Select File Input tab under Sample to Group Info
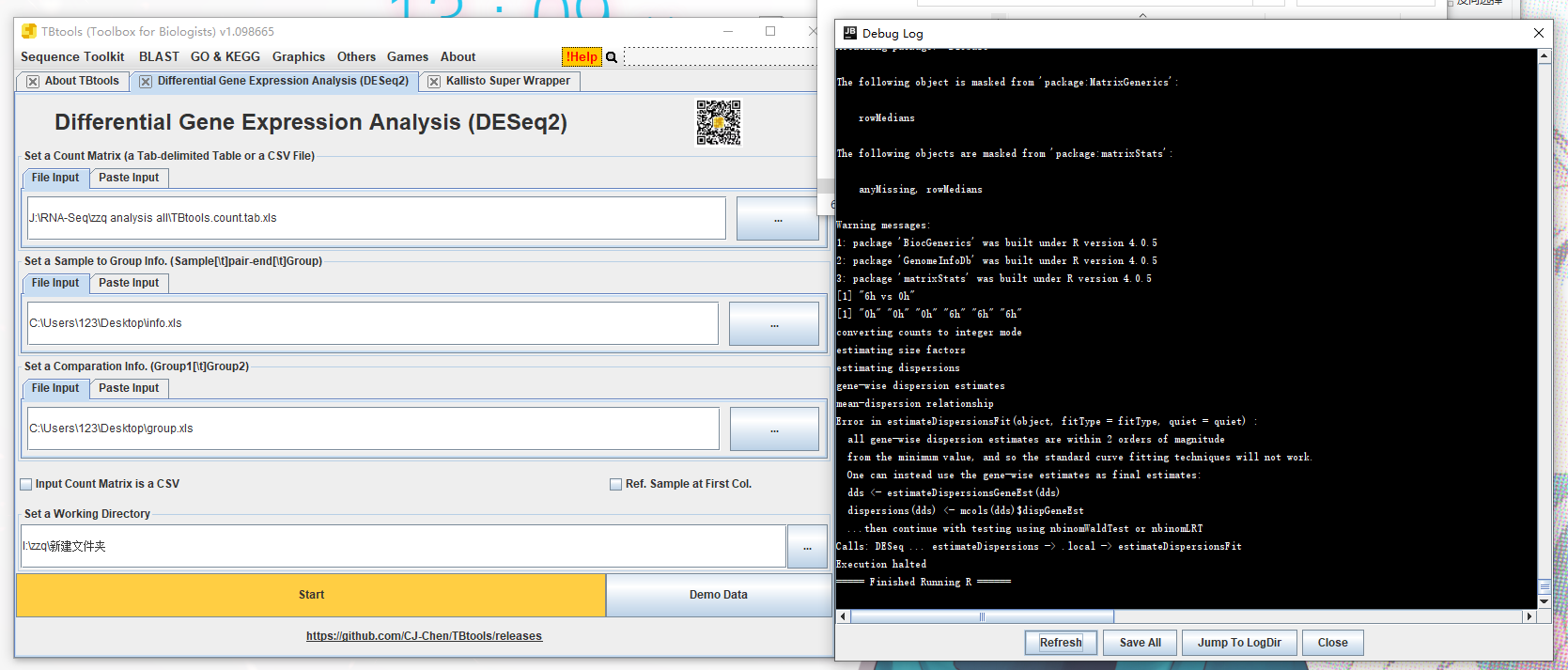Screen dimensions: 1568x670 [55, 283]
